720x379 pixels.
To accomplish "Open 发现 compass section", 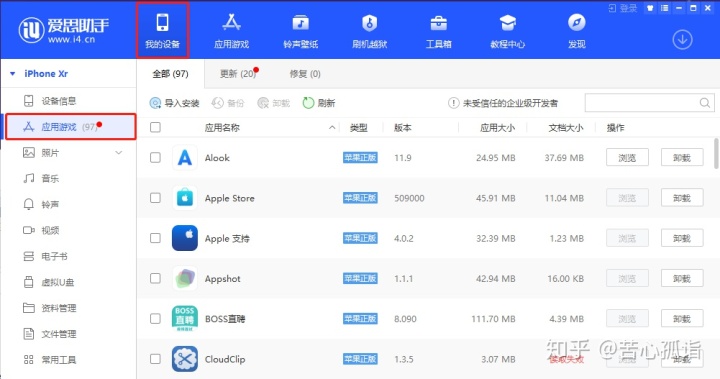I will coord(577,30).
